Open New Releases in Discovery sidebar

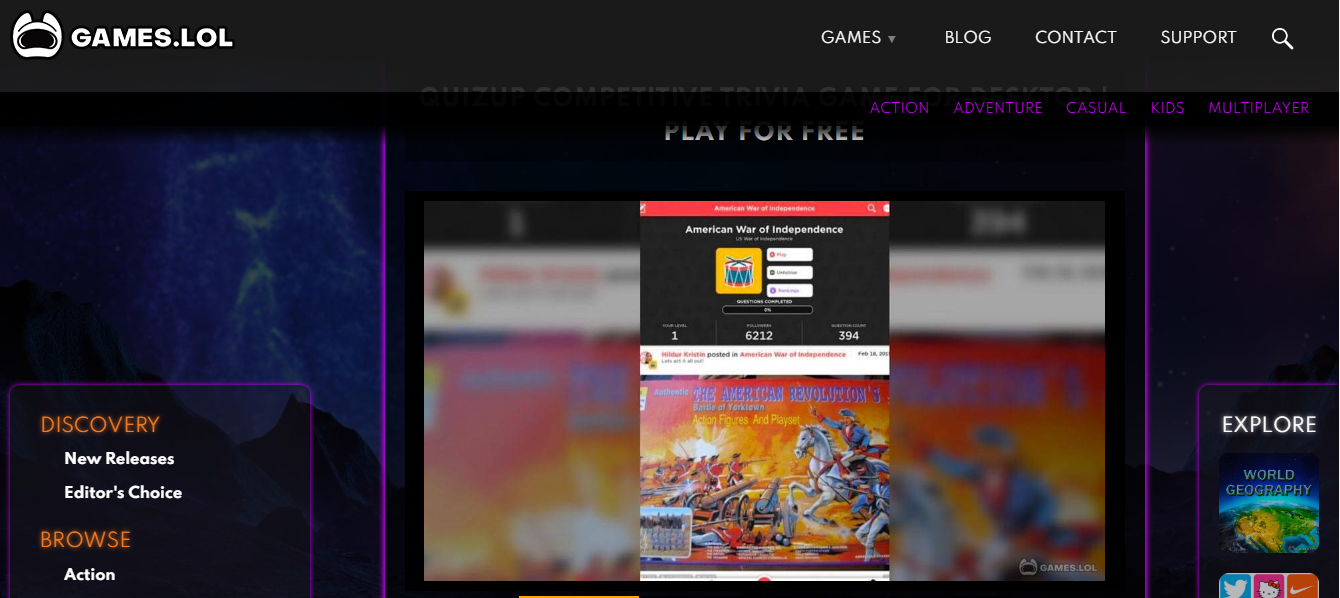coord(119,459)
